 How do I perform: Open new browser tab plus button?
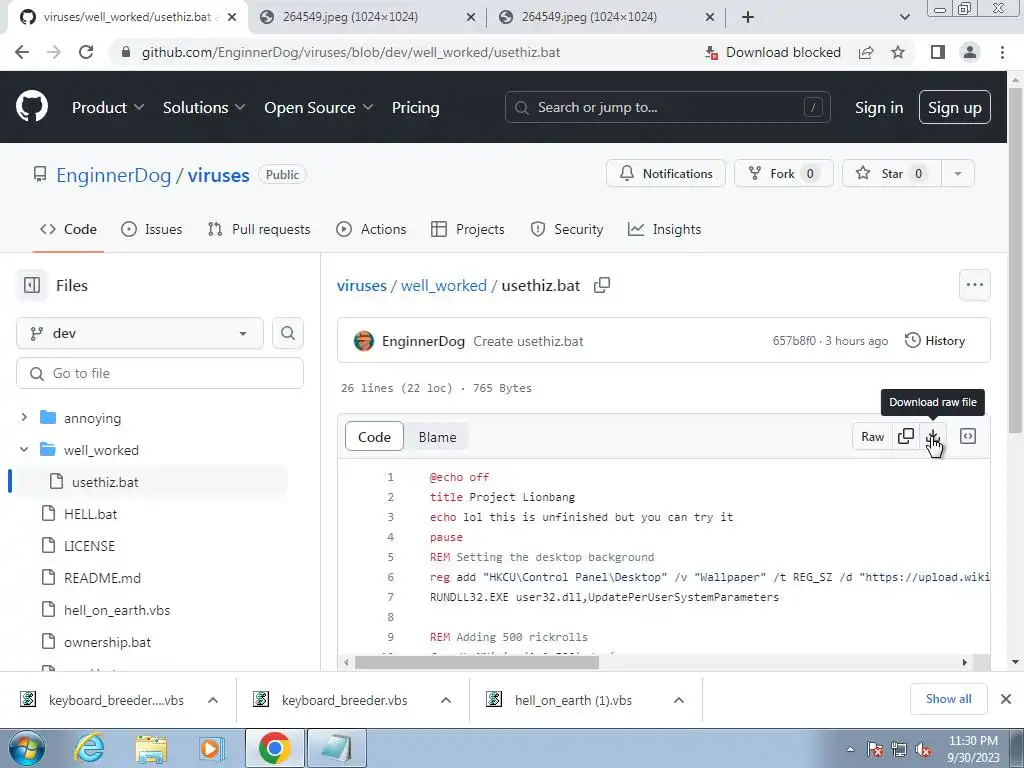click(x=748, y=17)
